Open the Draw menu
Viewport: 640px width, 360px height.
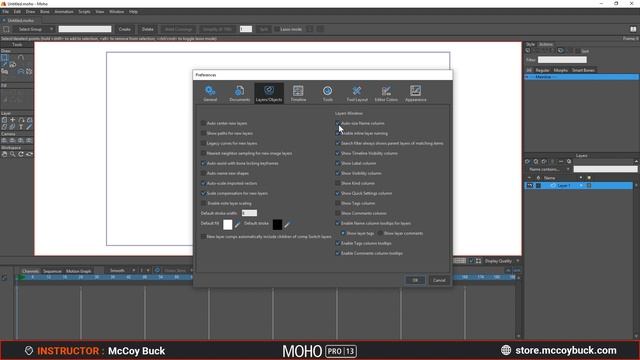[x=30, y=12]
